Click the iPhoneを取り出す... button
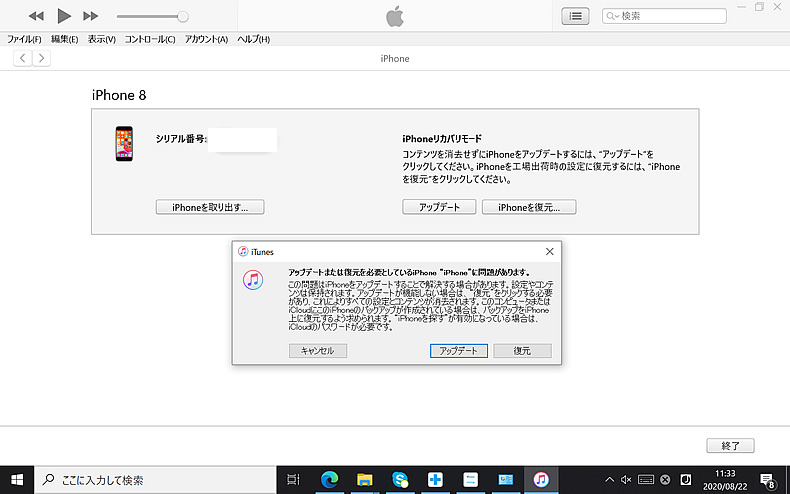This screenshot has height=494, width=790. tap(210, 207)
